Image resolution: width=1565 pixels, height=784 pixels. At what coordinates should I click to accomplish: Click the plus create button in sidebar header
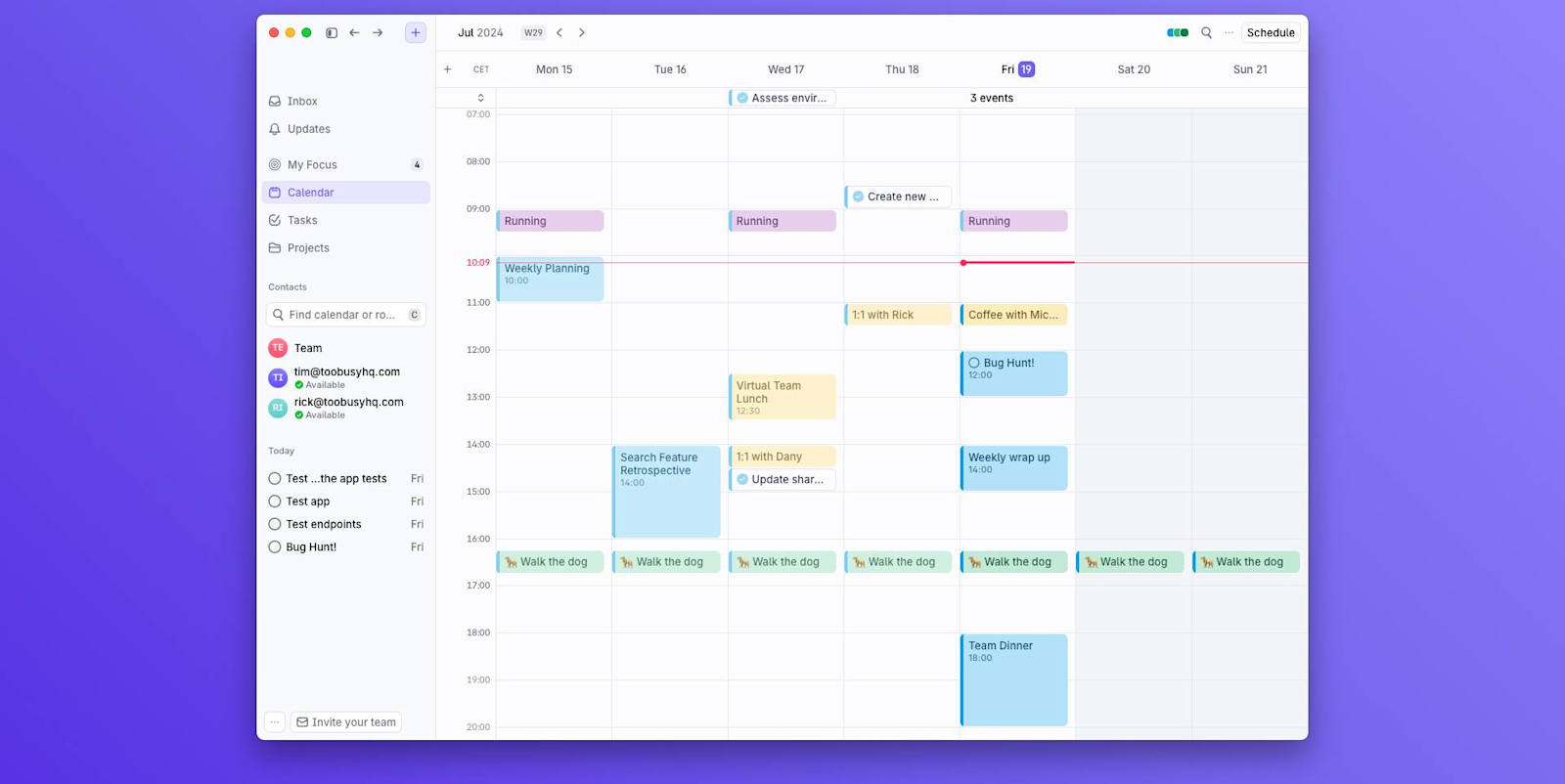[416, 32]
